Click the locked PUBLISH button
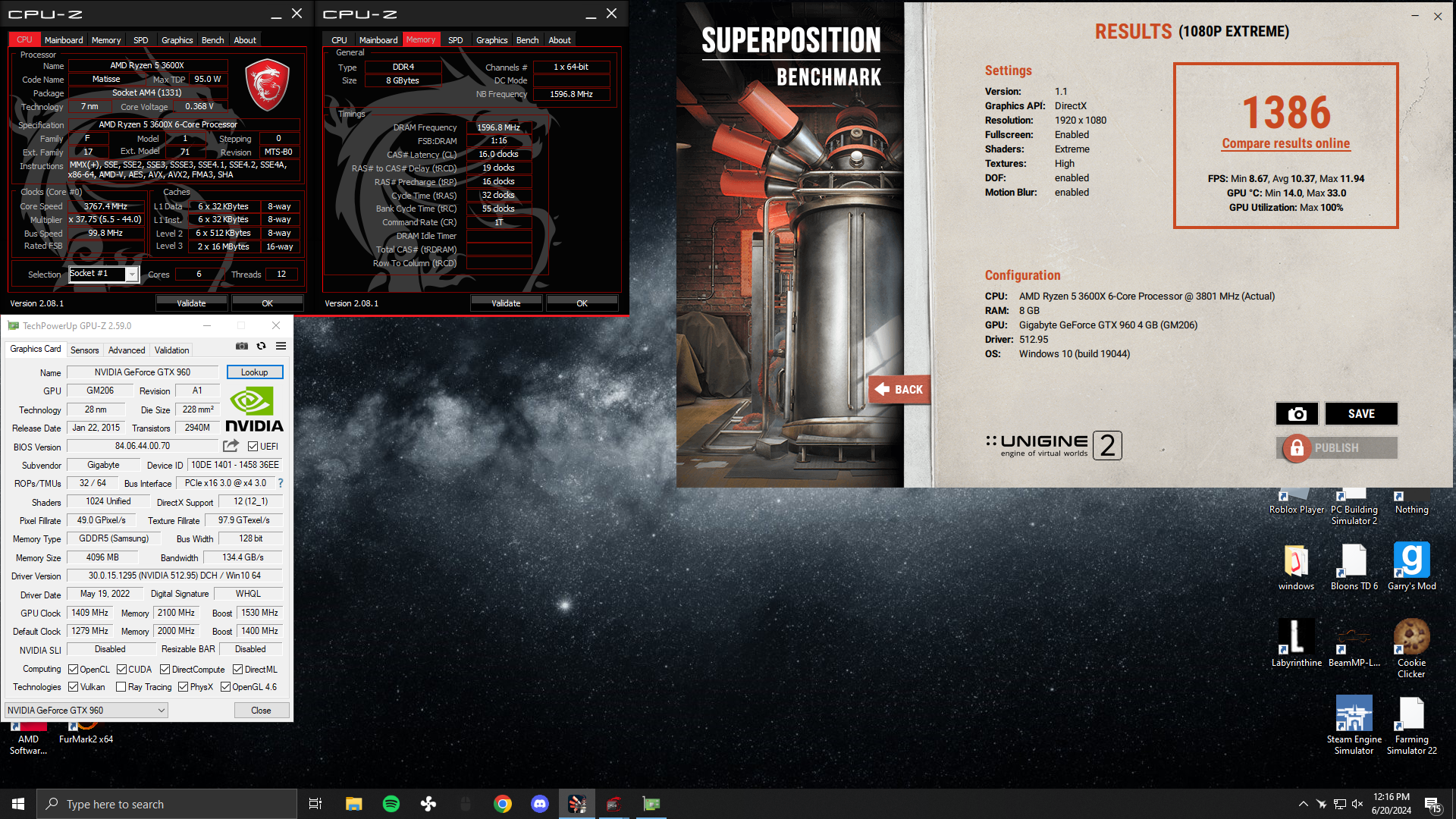The height and width of the screenshot is (819, 1456). tap(1337, 448)
